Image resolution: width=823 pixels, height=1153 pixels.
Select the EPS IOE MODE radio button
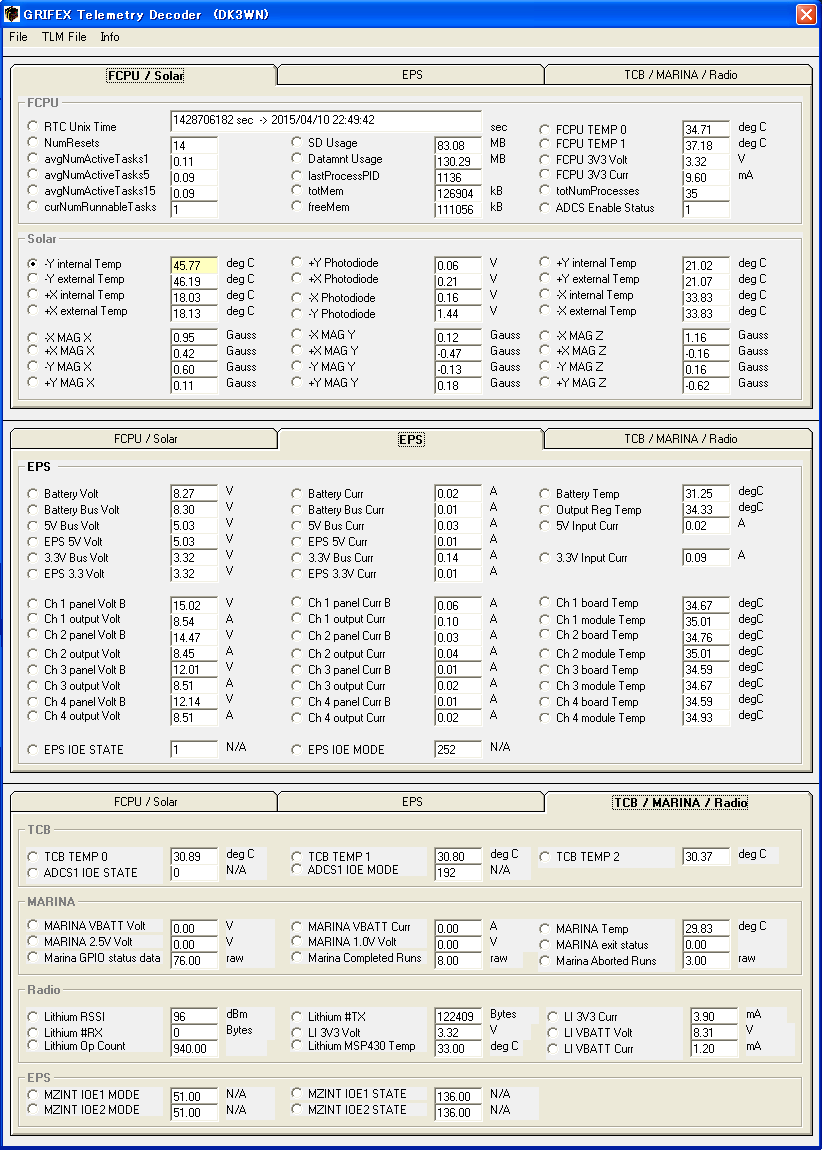click(296, 749)
